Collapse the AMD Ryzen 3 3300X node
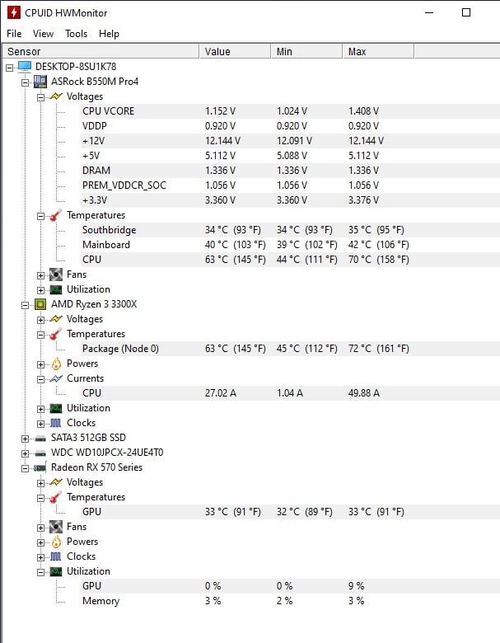Image resolution: width=500 pixels, height=643 pixels. [x=25, y=306]
